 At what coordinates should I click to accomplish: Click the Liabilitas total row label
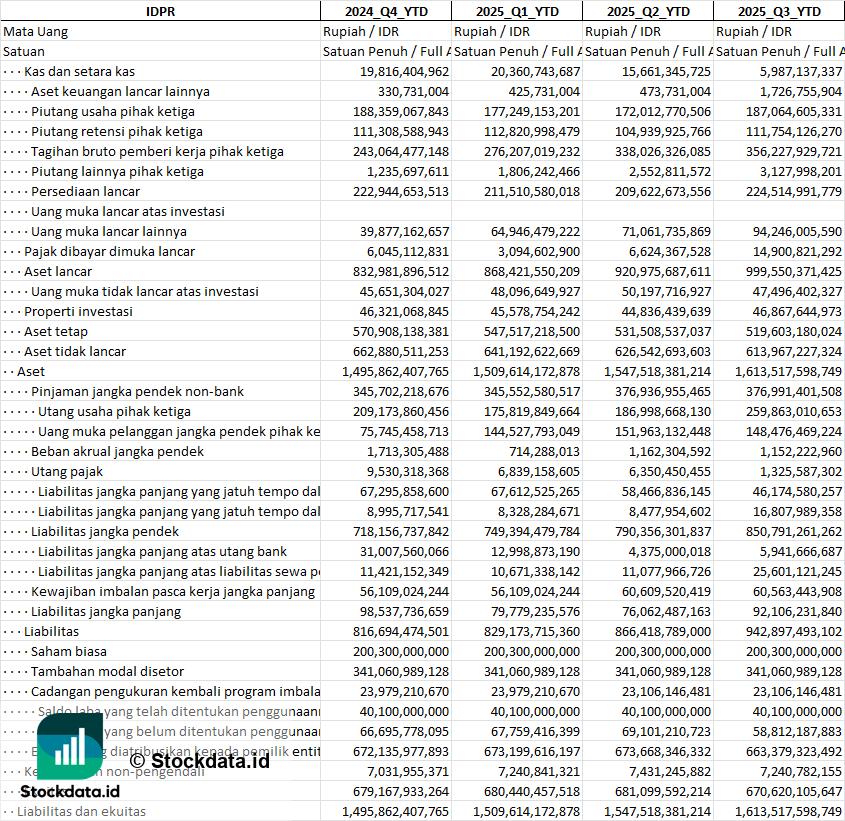pos(51,631)
